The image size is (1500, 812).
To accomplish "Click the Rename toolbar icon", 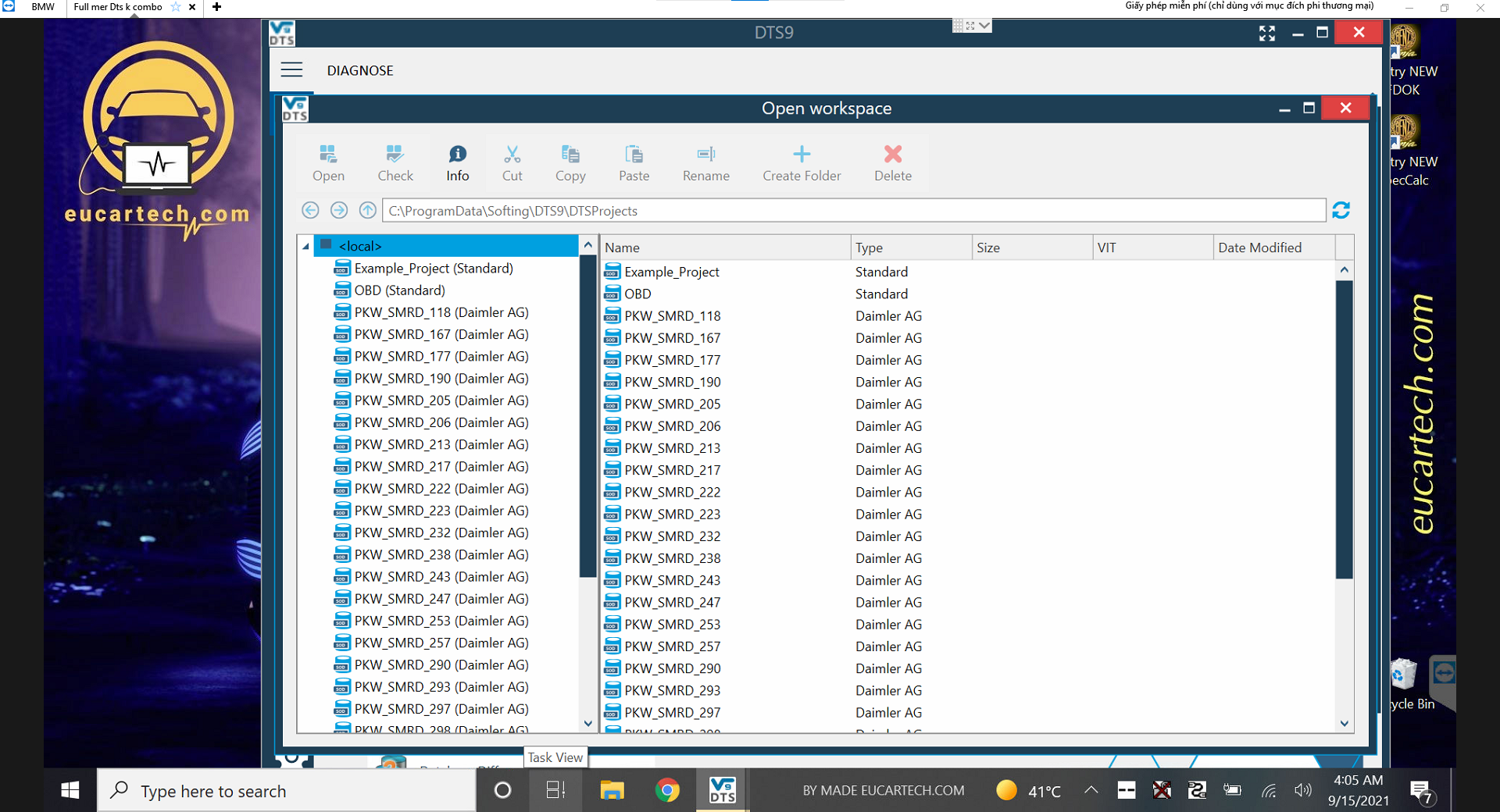I will click(x=706, y=154).
